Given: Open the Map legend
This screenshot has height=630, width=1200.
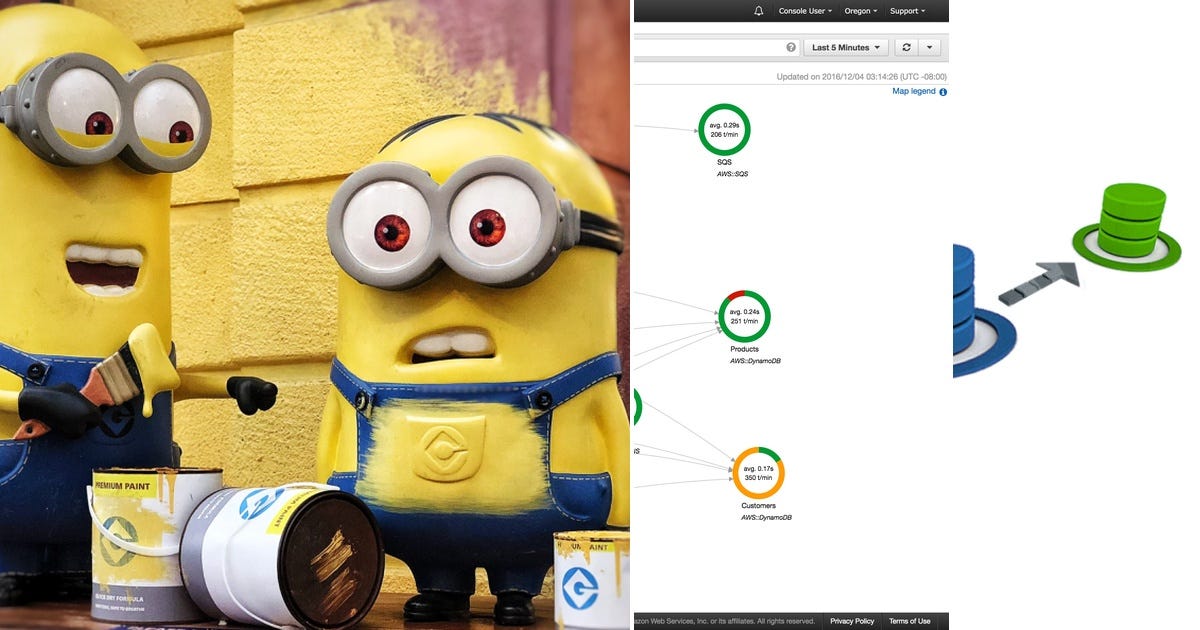Looking at the screenshot, I should pyautogui.click(x=912, y=91).
